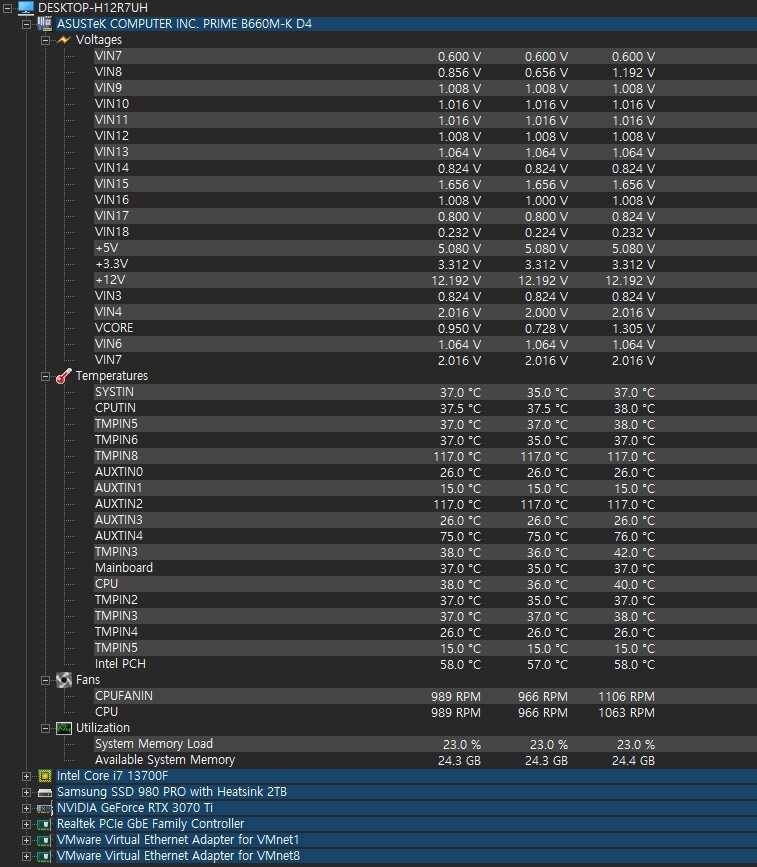Expand the VMware VMnet1 adapter node
Viewport: 757px width, 867px height.
click(x=26, y=841)
